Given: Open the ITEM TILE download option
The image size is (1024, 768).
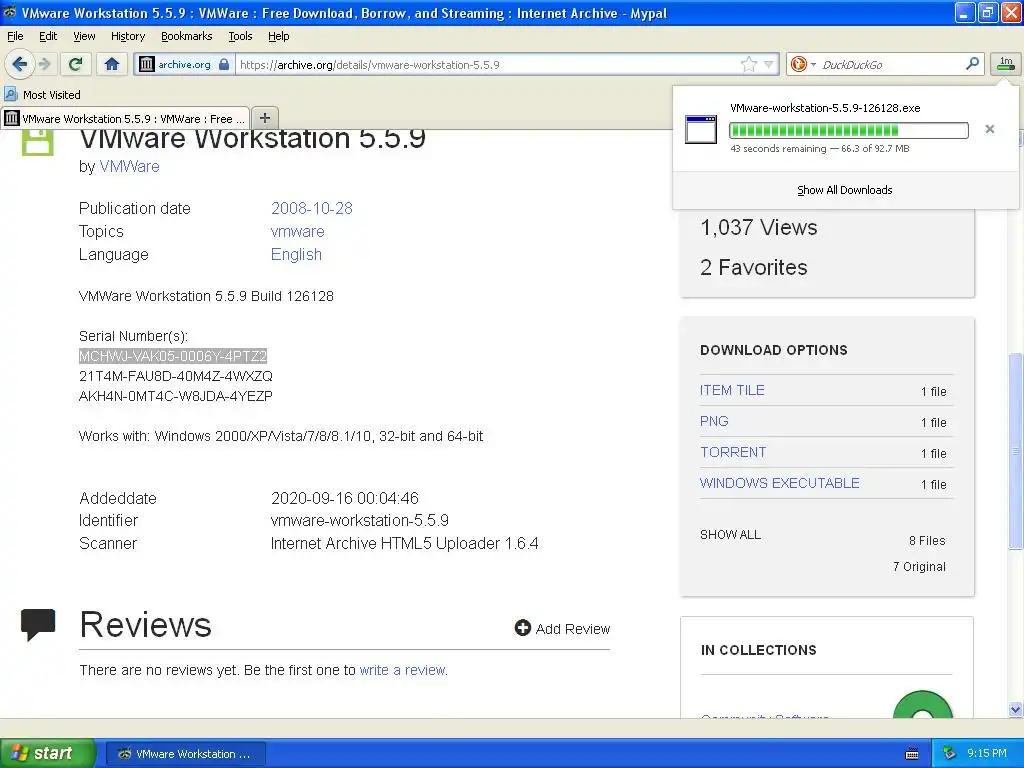Looking at the screenshot, I should click(x=732, y=391).
